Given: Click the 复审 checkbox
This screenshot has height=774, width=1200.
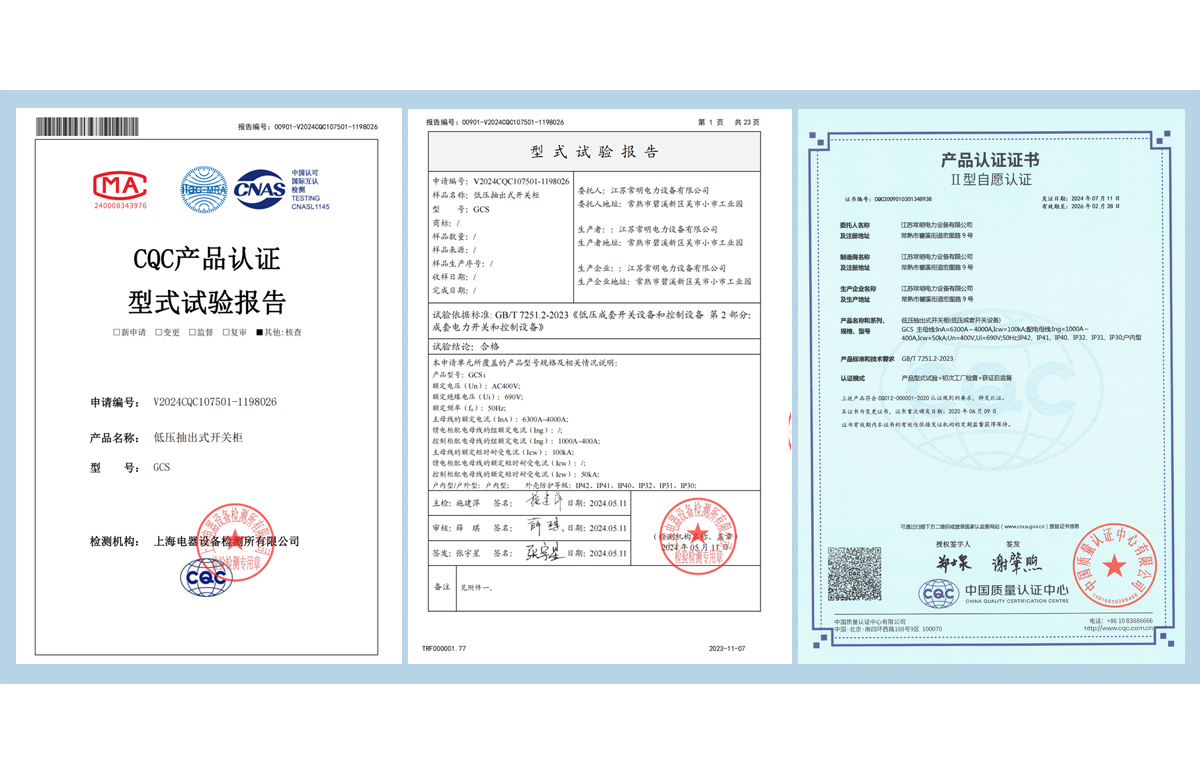Looking at the screenshot, I should pos(225,332).
